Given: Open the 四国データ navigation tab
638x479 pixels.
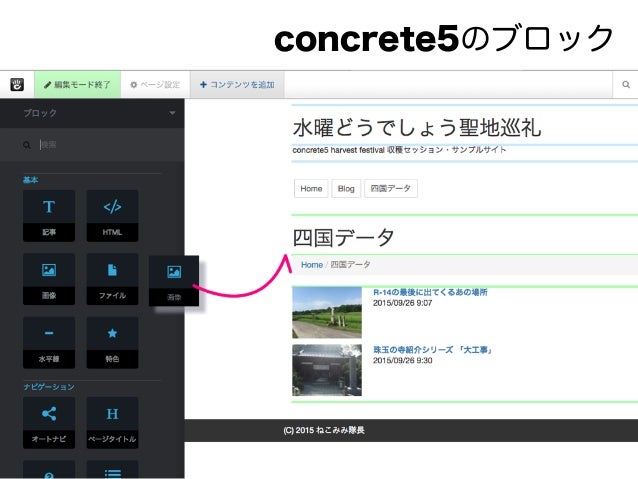Looking at the screenshot, I should pyautogui.click(x=391, y=188).
